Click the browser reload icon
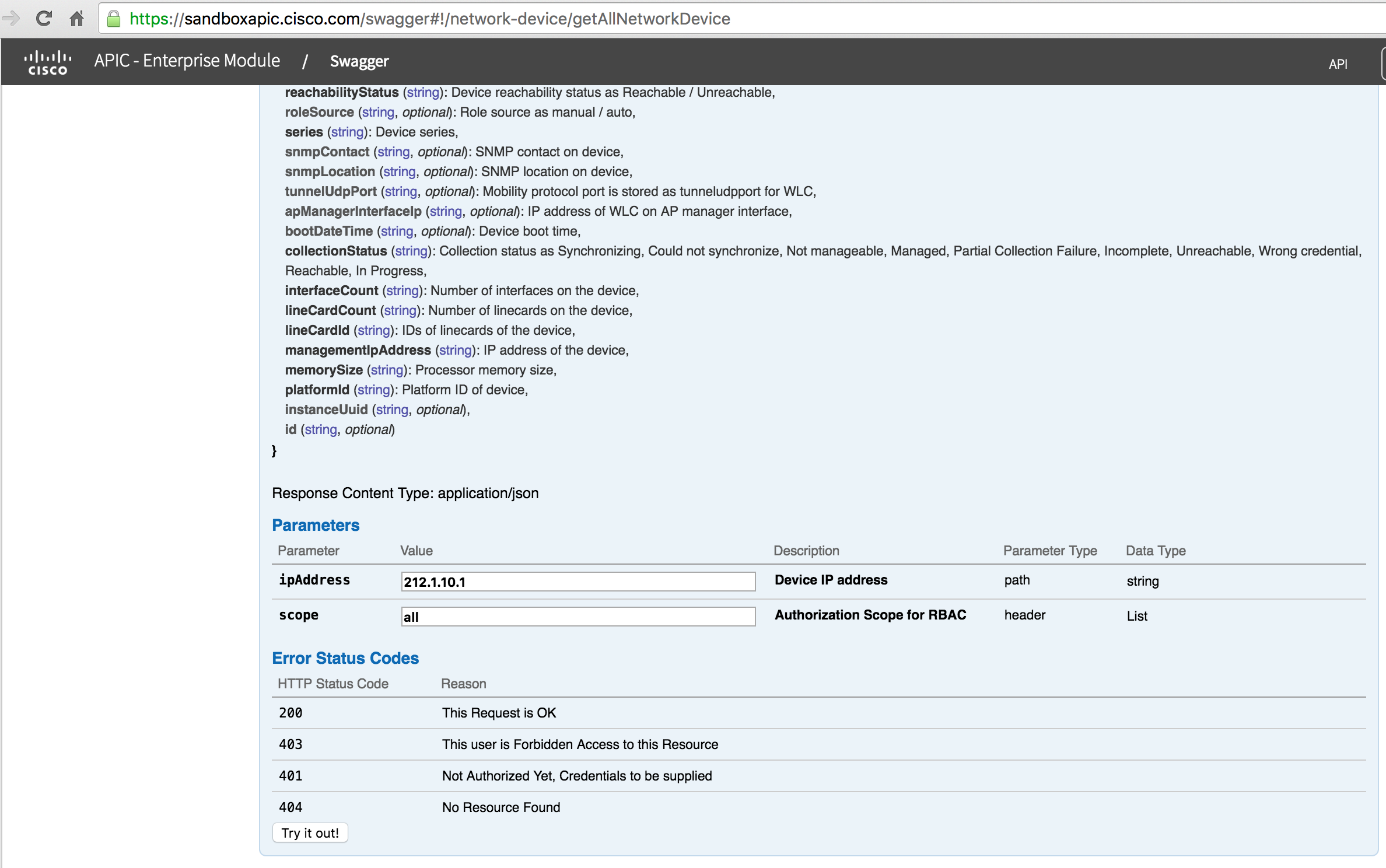The width and height of the screenshot is (1386, 868). coord(44,19)
